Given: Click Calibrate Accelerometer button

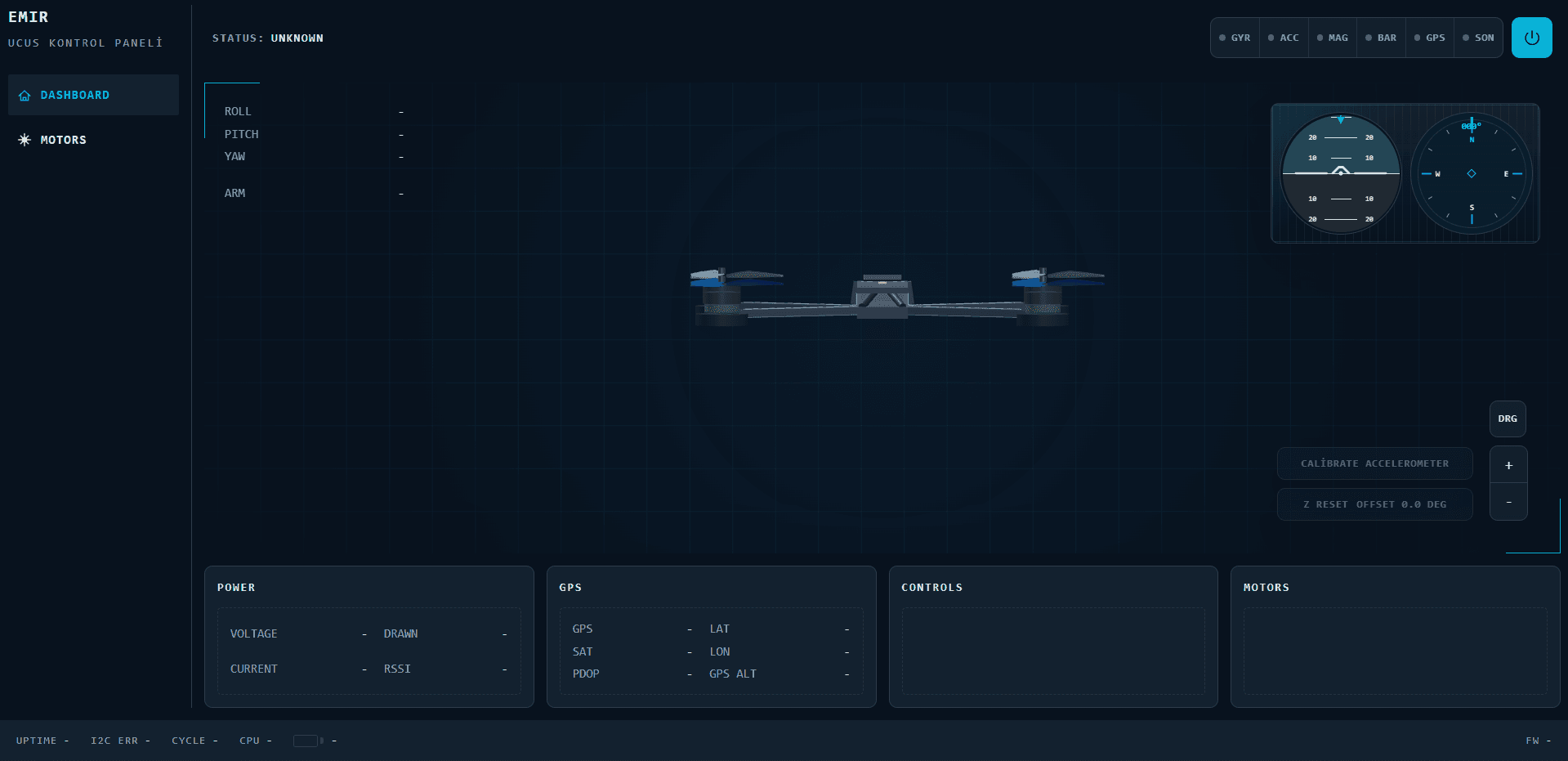Looking at the screenshot, I should (x=1375, y=463).
